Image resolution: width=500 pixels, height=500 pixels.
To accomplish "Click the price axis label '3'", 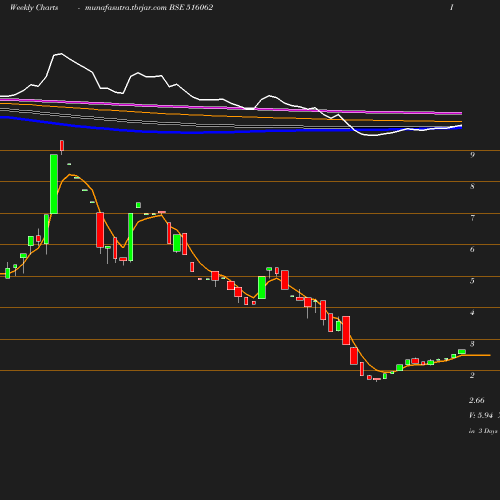I will coord(472,344).
